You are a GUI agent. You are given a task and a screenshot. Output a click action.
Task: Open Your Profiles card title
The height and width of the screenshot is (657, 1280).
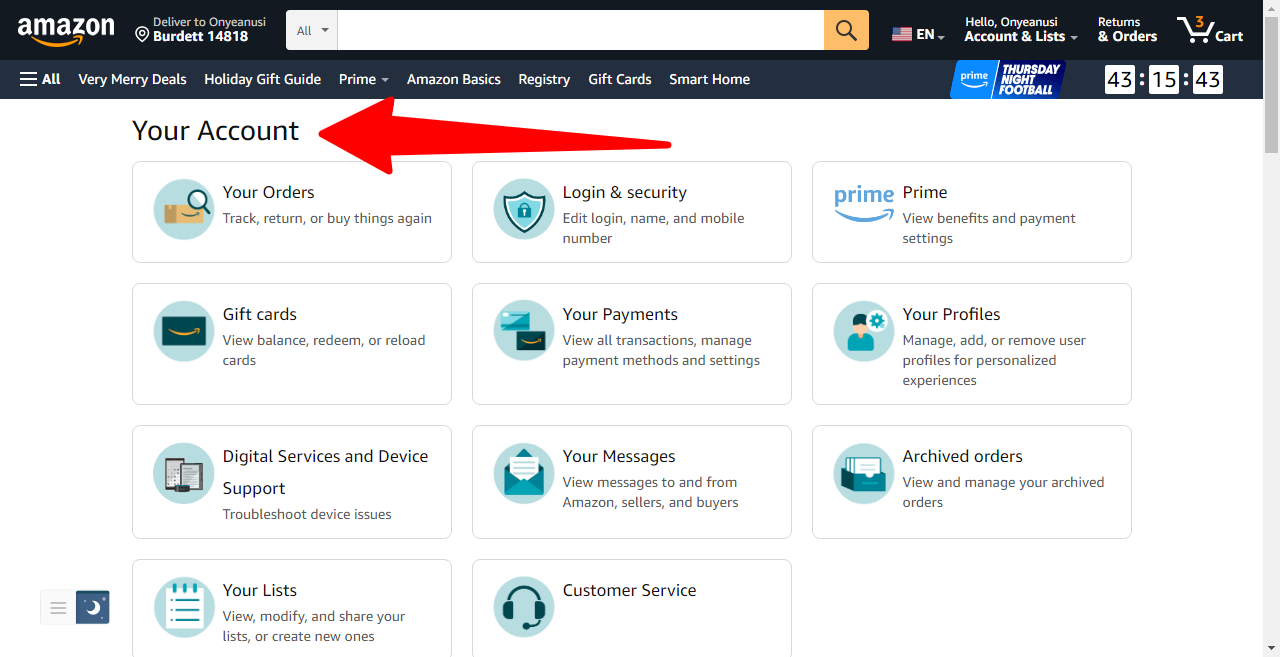(951, 314)
